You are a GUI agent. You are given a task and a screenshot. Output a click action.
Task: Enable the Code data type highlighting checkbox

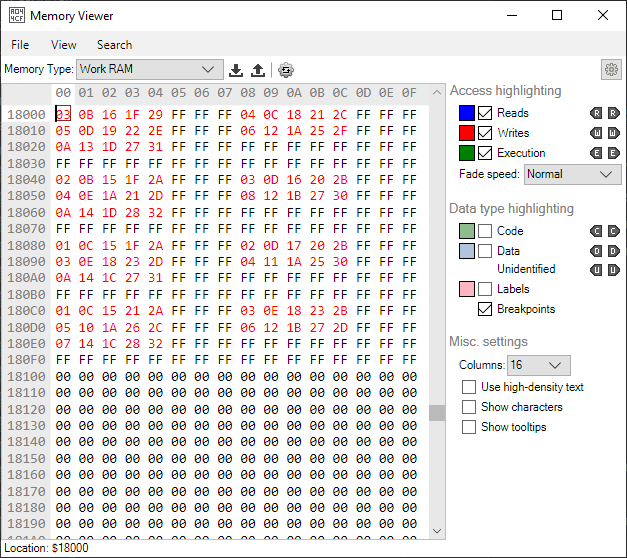(485, 231)
